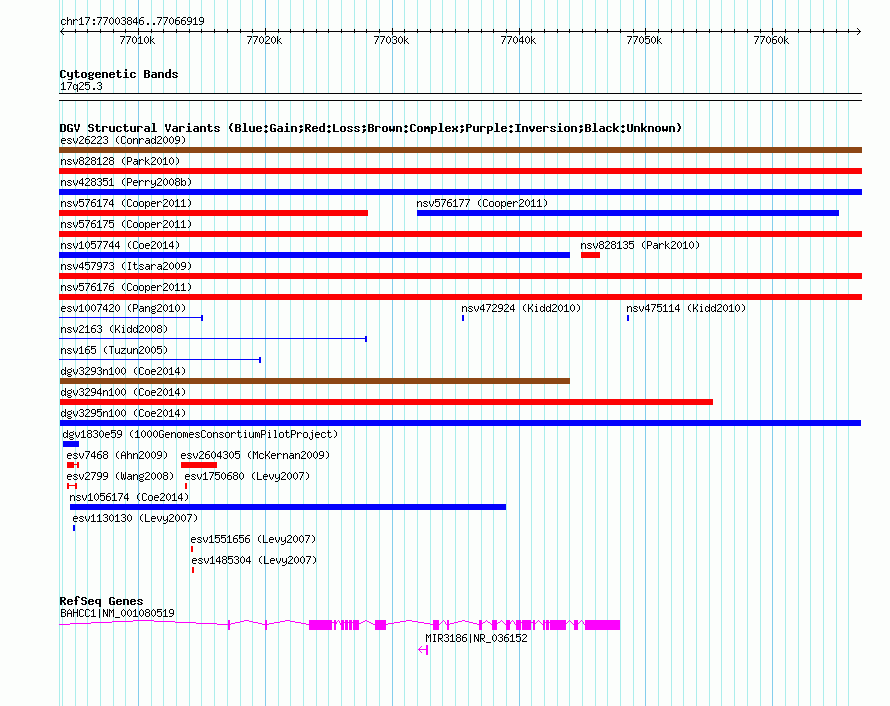Click the esv1551656 (Levy2007) label
Image resolution: width=890 pixels, height=706 pixels.
click(x=253, y=539)
